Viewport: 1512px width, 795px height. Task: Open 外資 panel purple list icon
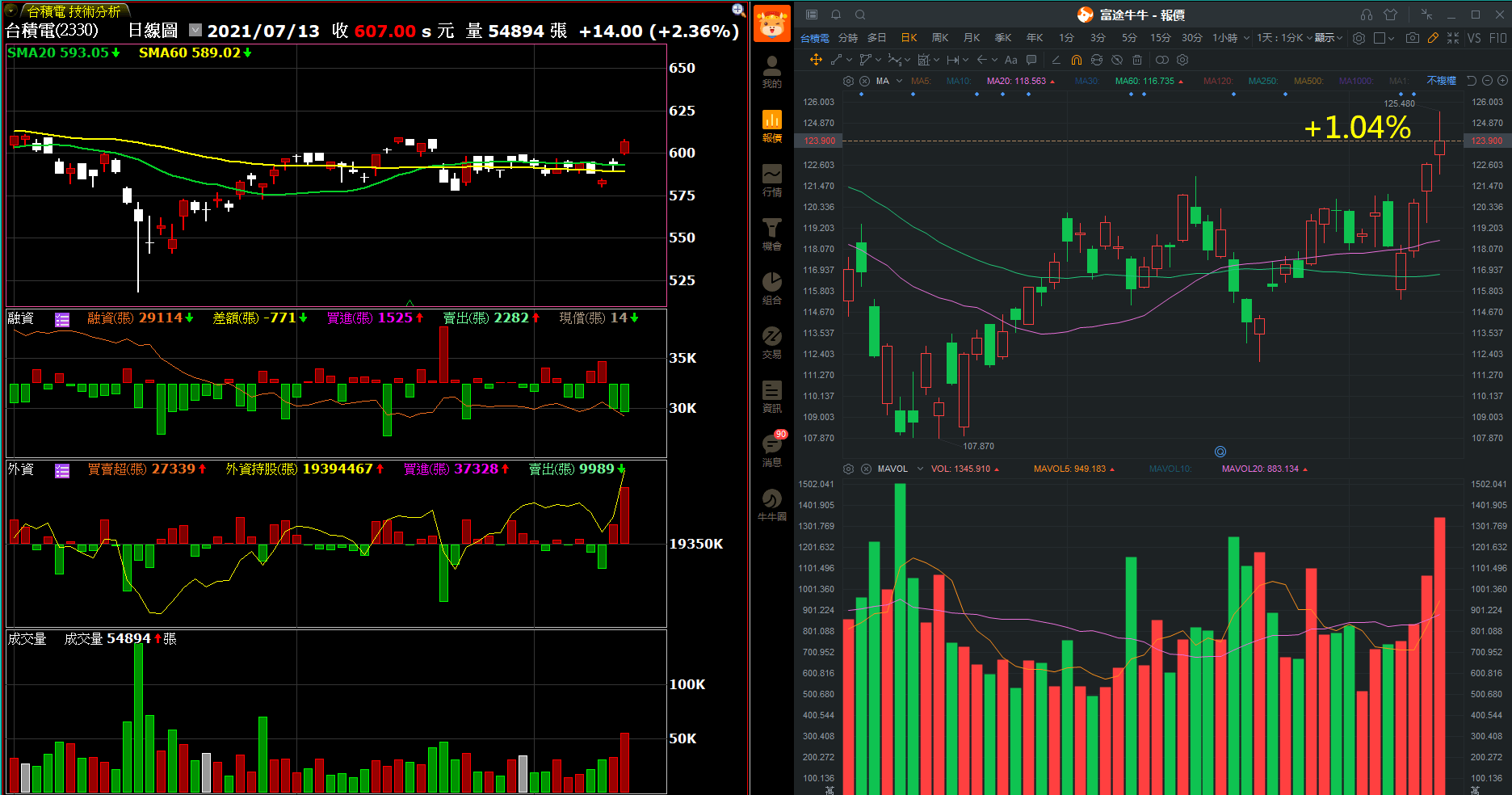tap(62, 470)
